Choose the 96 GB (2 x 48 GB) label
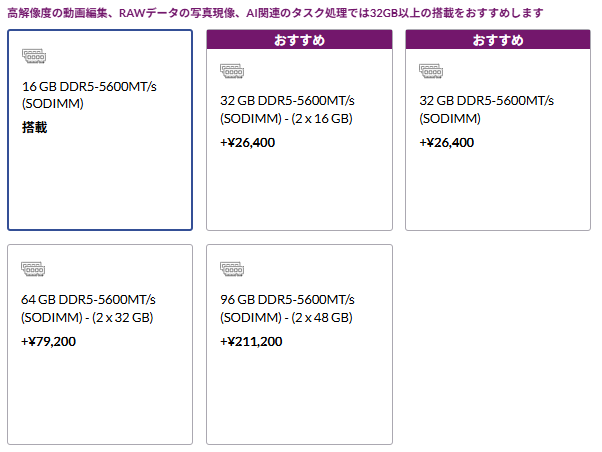 [x=287, y=308]
